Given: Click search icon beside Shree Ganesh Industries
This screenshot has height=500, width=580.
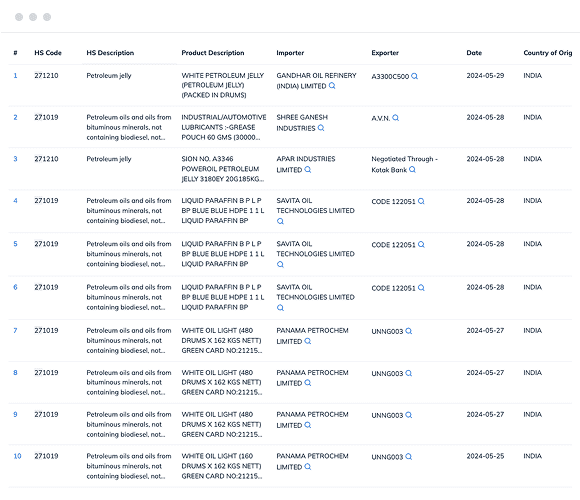Looking at the screenshot, I should [x=321, y=128].
